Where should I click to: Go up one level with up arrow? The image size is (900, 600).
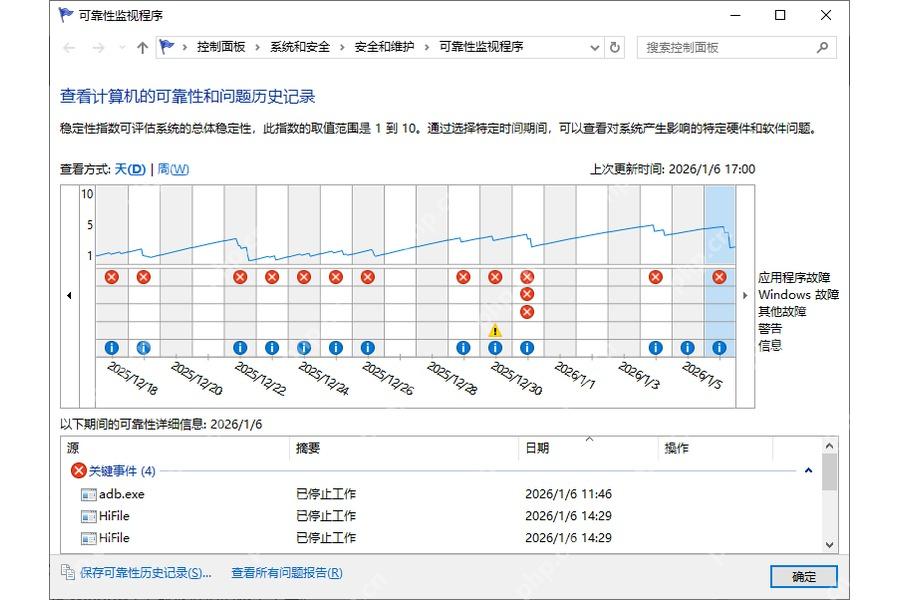(142, 48)
